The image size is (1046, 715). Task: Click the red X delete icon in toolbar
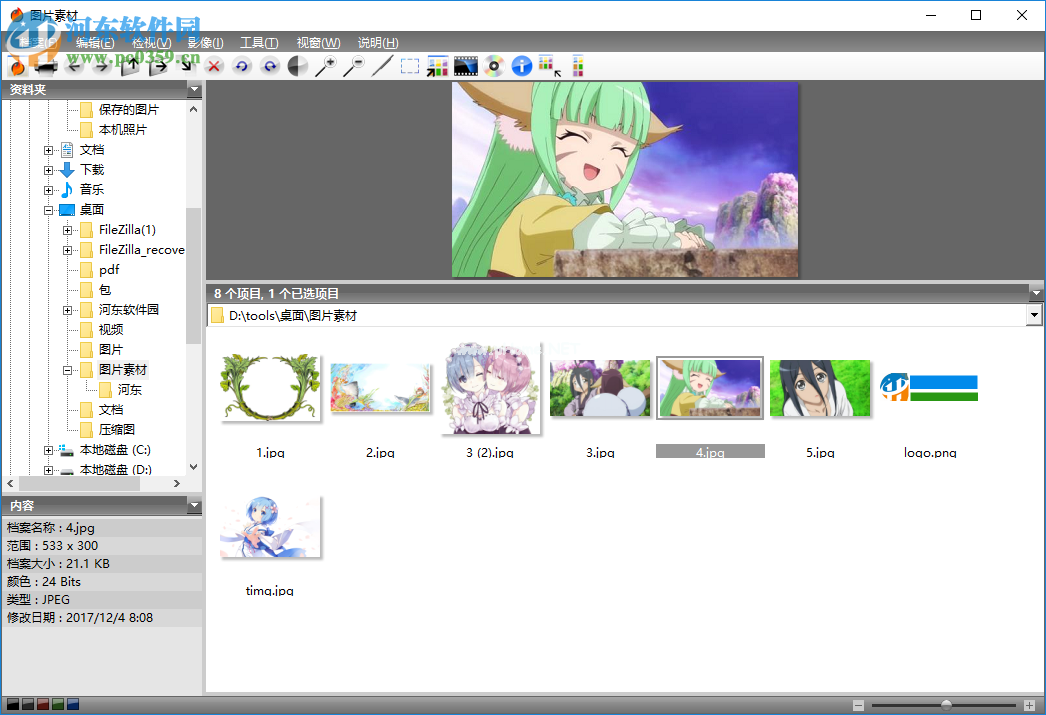click(x=214, y=66)
